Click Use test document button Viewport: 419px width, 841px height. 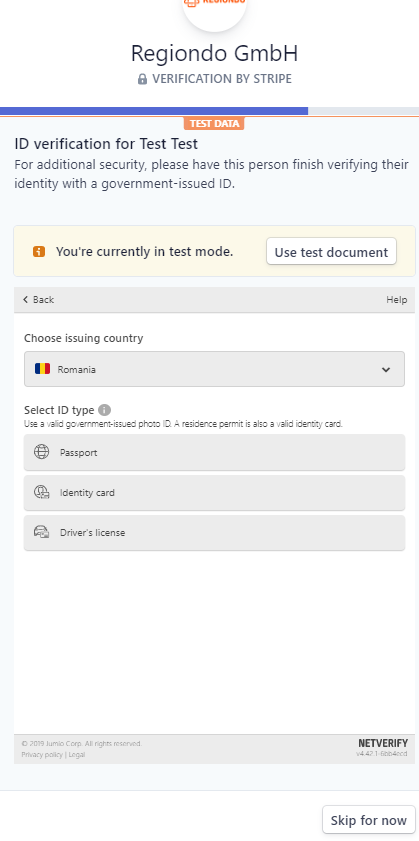(331, 252)
